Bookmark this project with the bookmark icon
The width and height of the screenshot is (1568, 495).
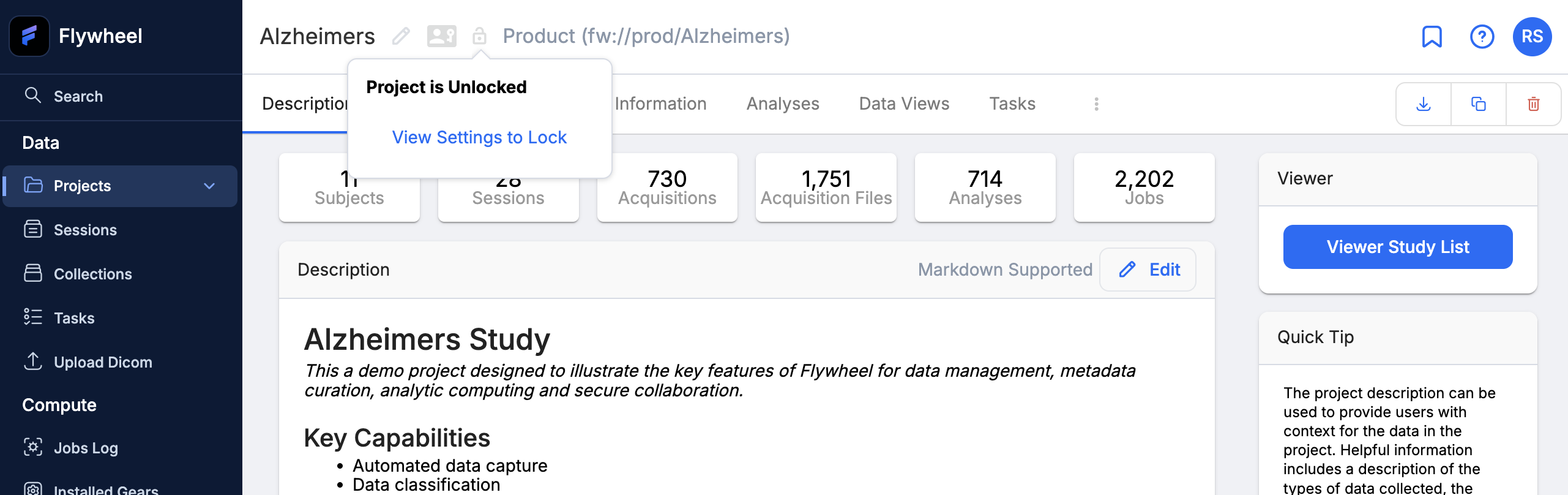click(1432, 37)
